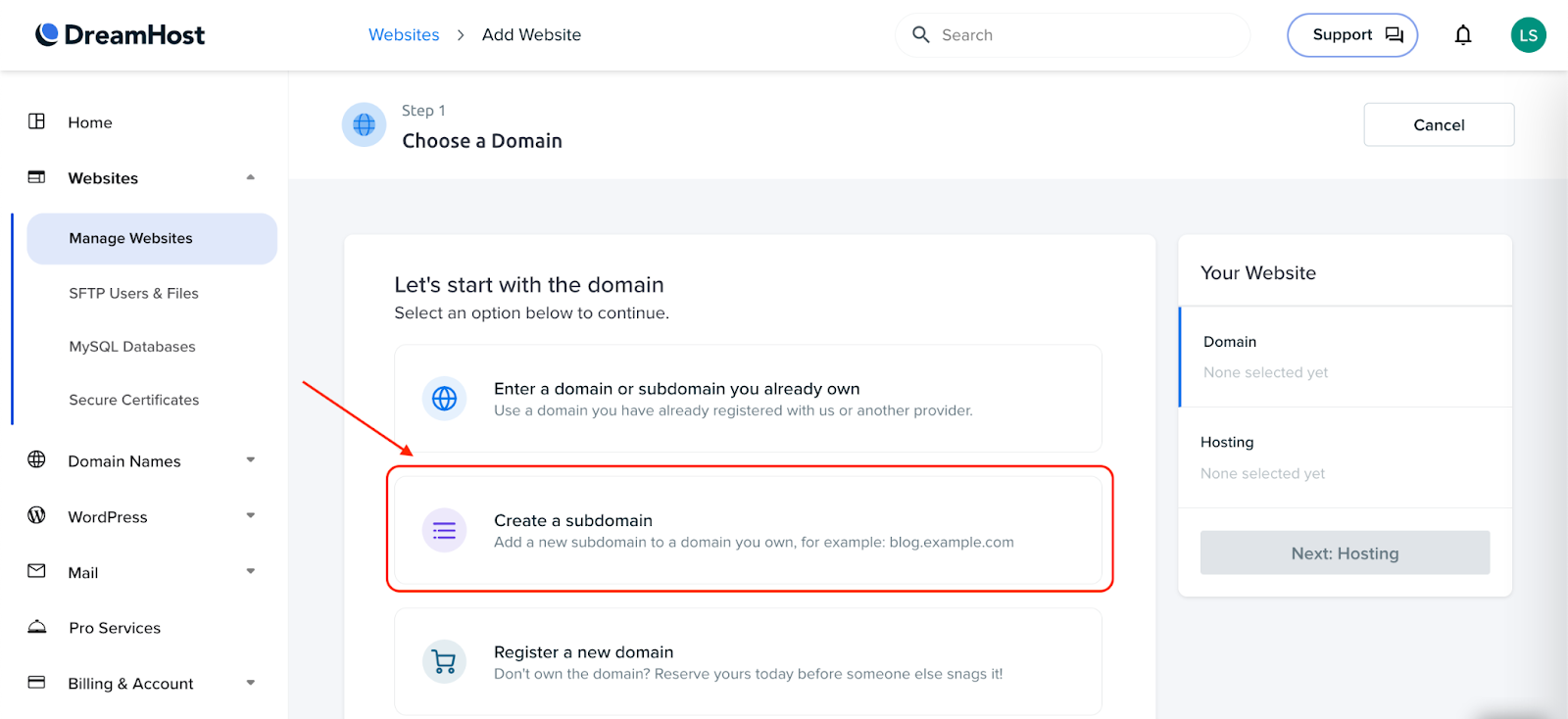Click the Home sidebar icon
This screenshot has height=719, width=1568.
click(x=37, y=121)
